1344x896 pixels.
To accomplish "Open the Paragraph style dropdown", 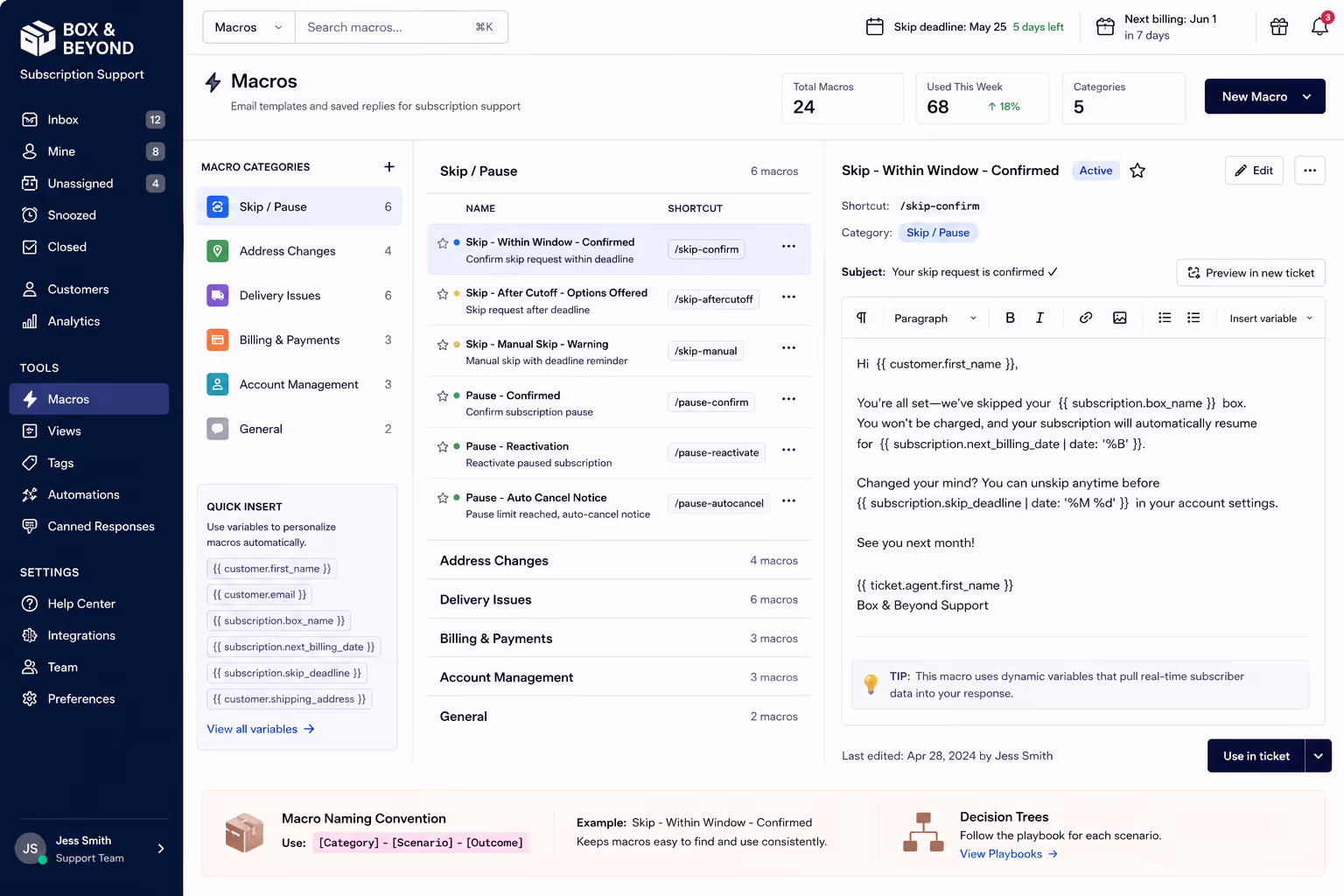I will [x=934, y=318].
